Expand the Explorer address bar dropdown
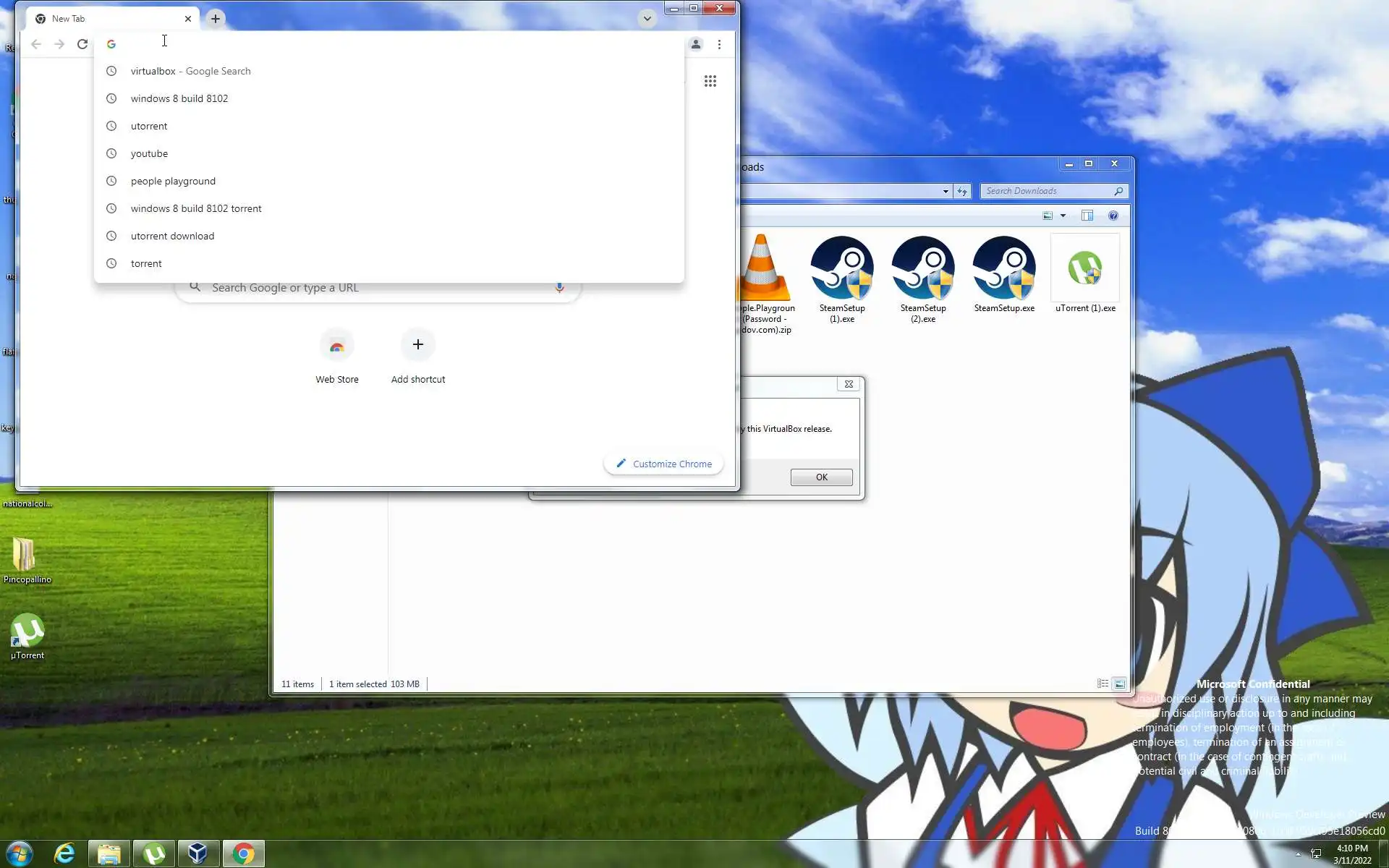1389x868 pixels. point(946,192)
